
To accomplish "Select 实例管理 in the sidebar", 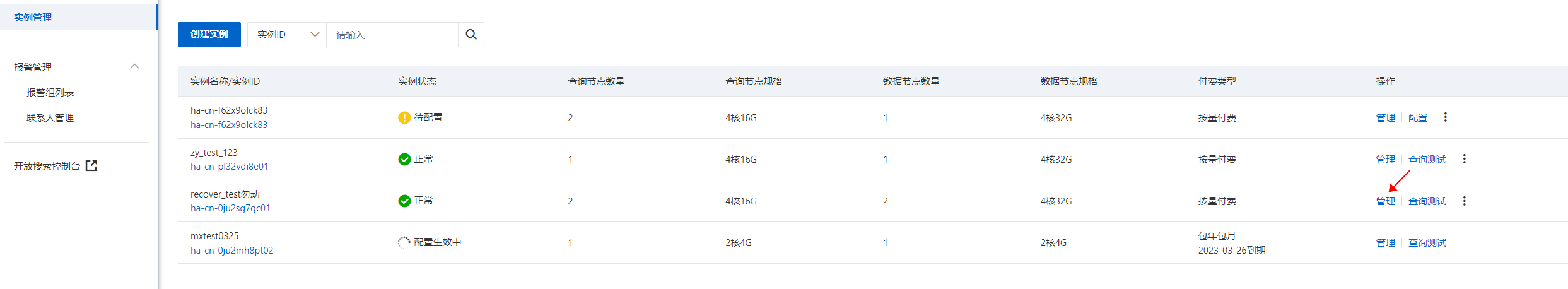I will 78,17.
